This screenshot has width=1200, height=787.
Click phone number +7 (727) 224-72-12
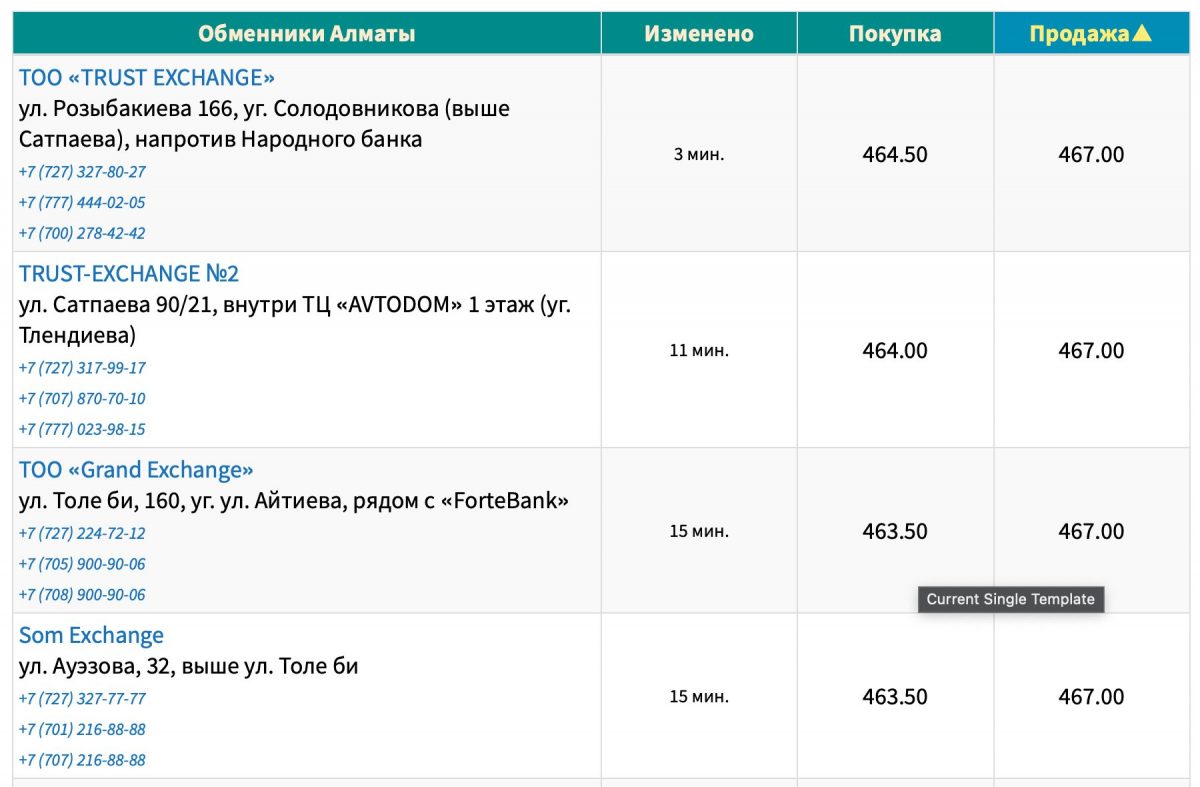(x=82, y=533)
